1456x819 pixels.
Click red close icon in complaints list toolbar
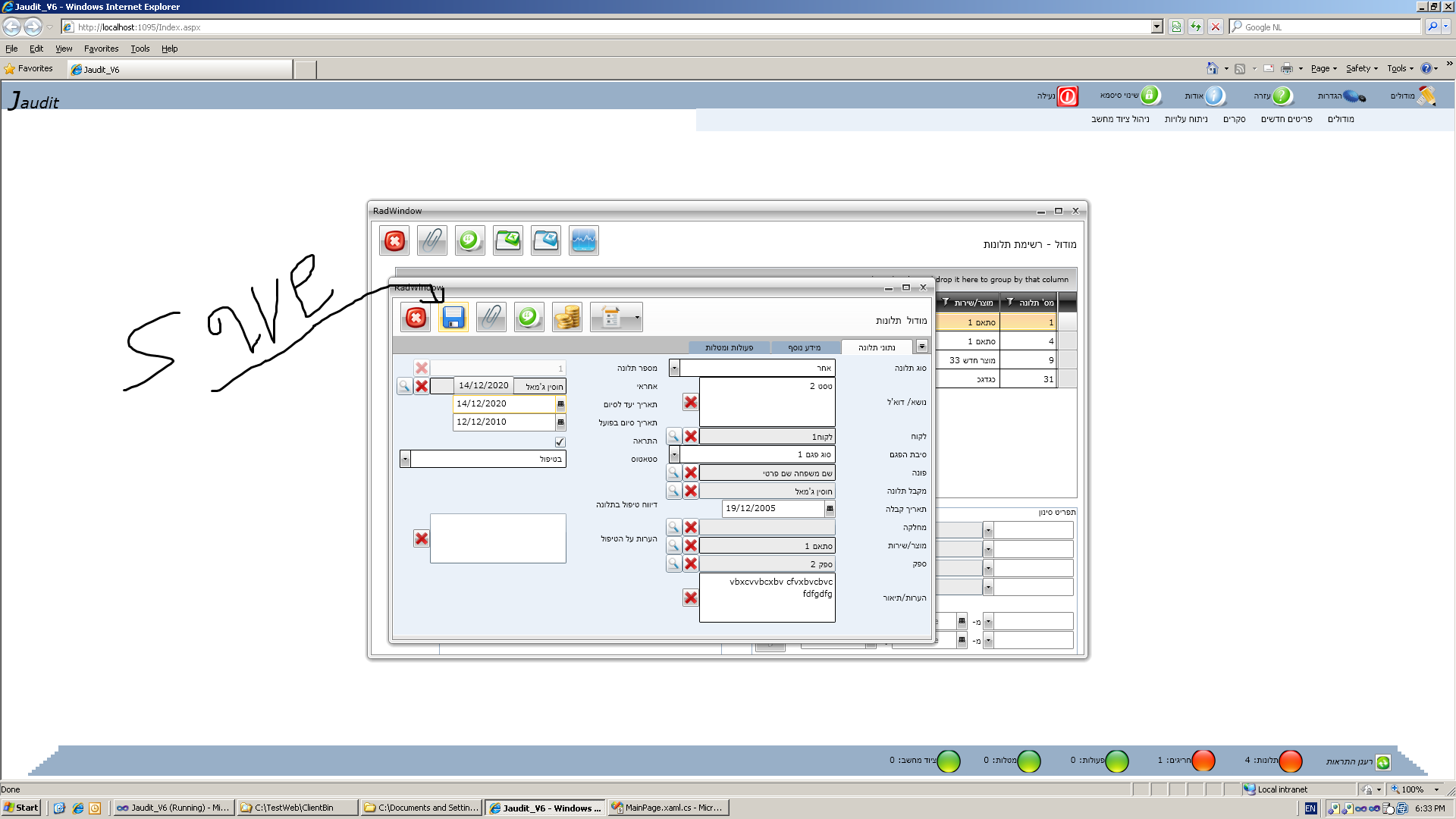(394, 240)
